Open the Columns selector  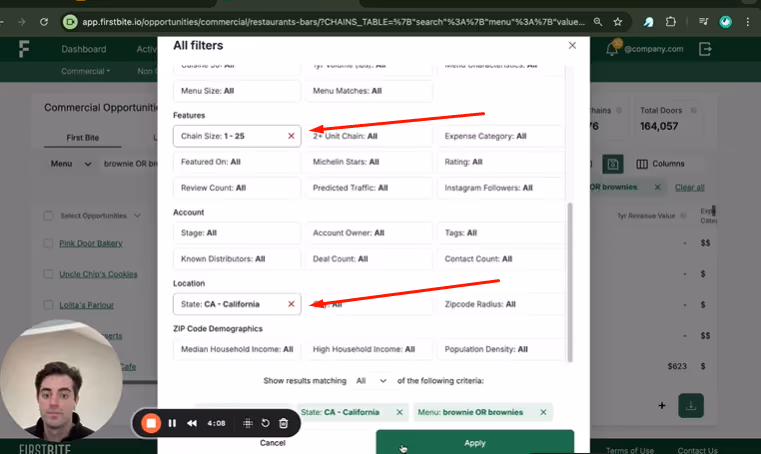pos(660,164)
